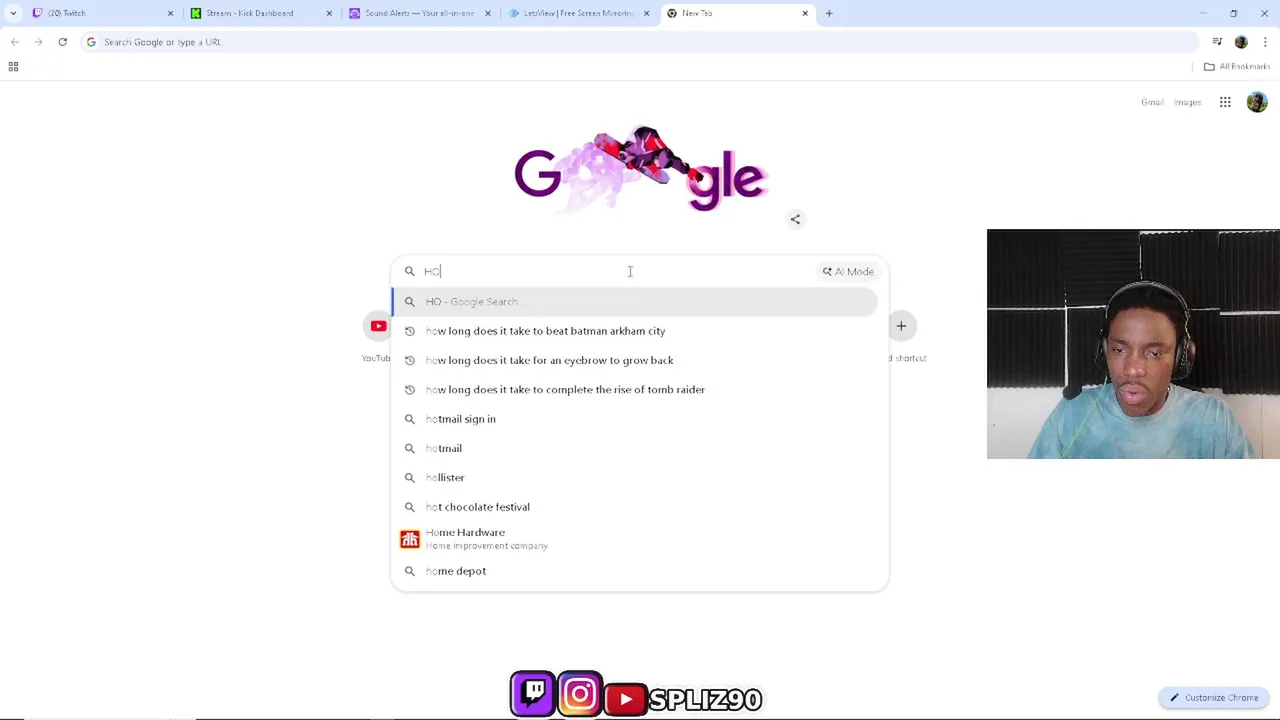Click the Google doodle logo
Image resolution: width=1280 pixels, height=720 pixels.
[x=640, y=171]
